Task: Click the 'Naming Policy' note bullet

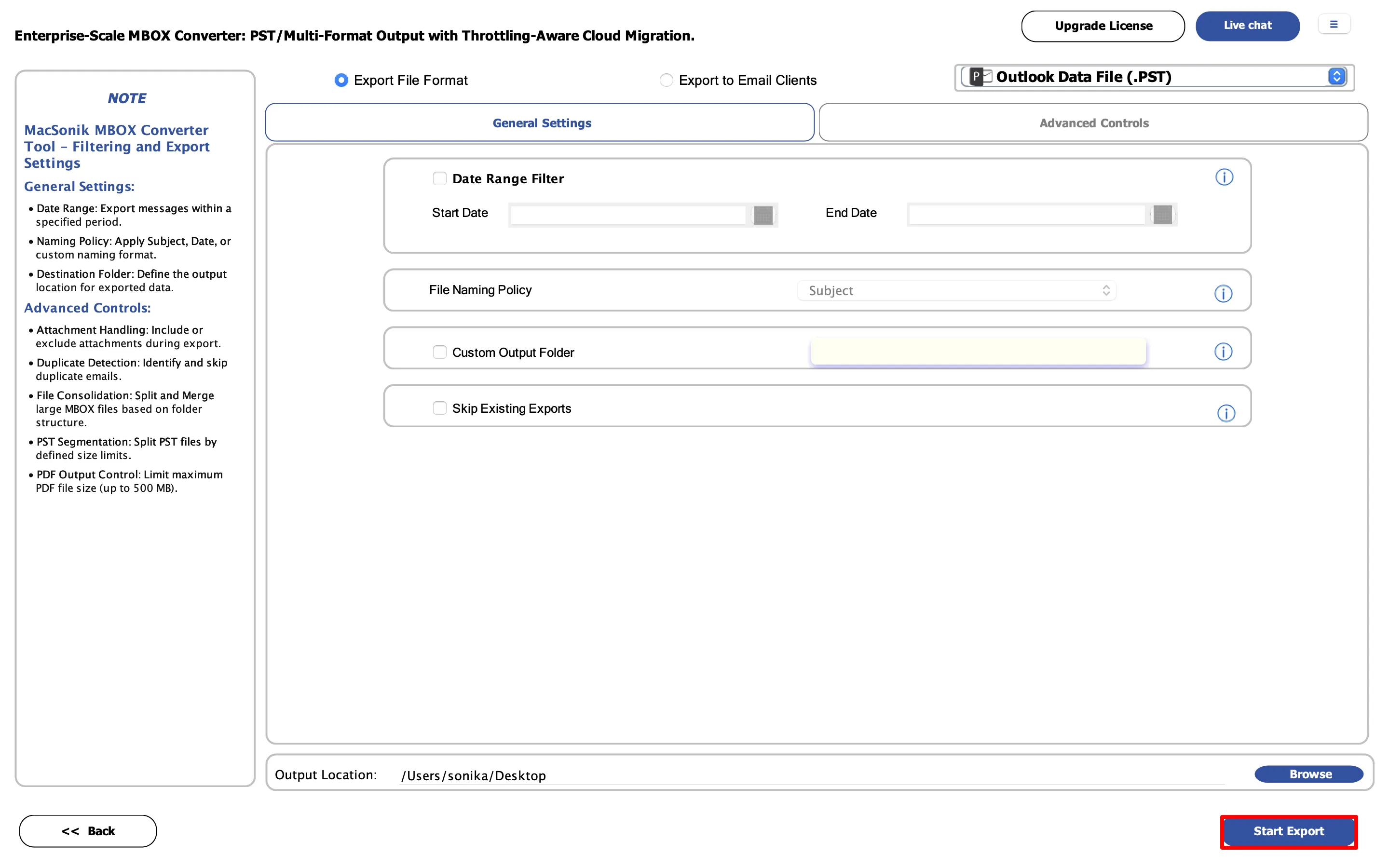Action: coord(130,247)
